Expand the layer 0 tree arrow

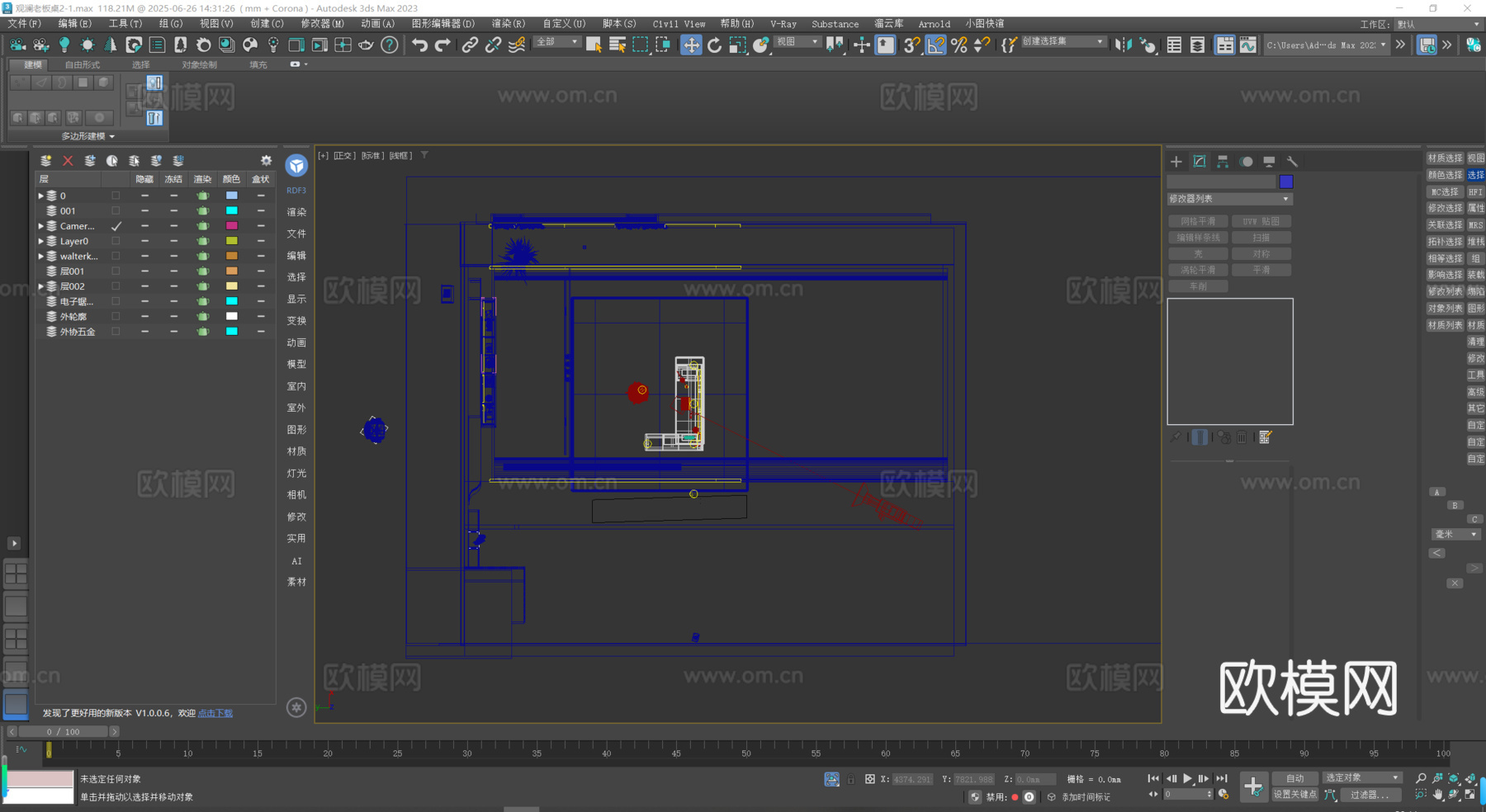[x=40, y=196]
